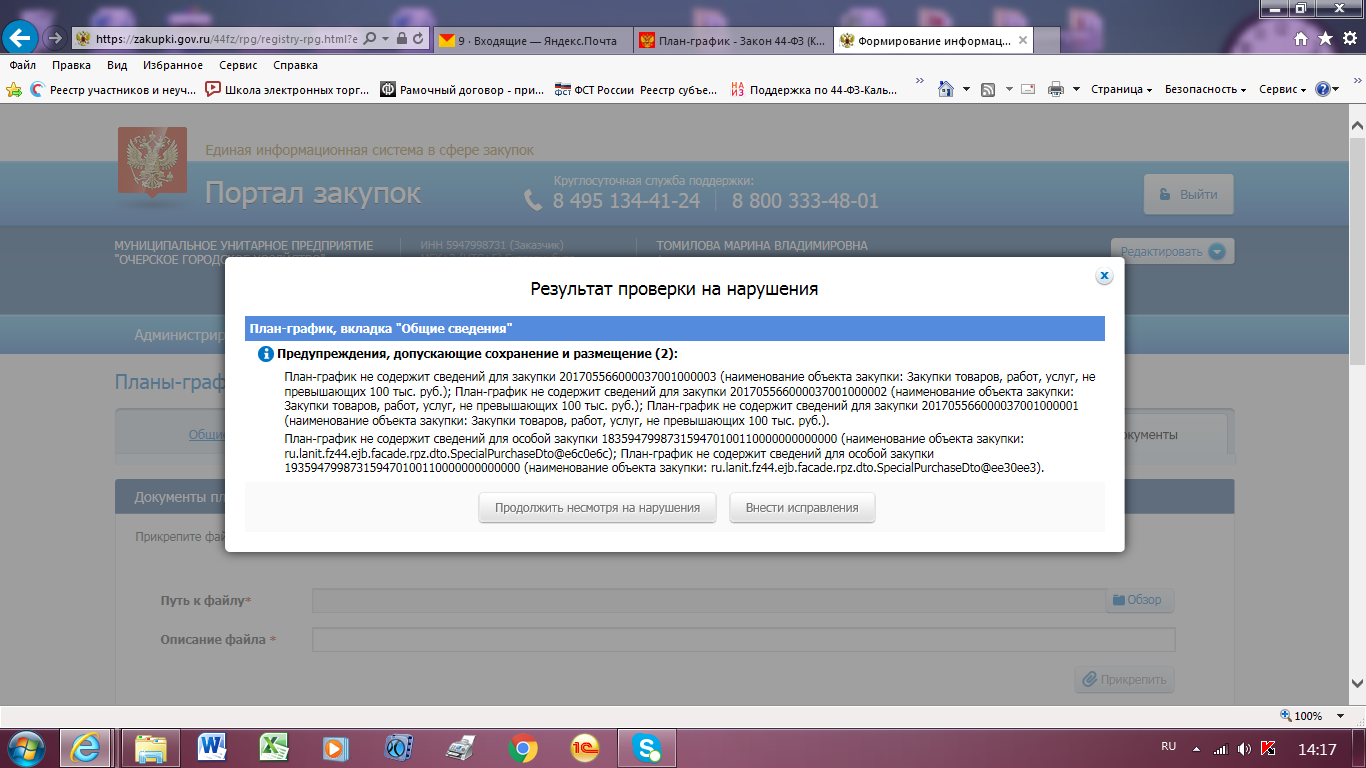Switch to План-график Закон 44-ФЗ tab
Image resolution: width=1366 pixels, height=768 pixels.
(730, 40)
